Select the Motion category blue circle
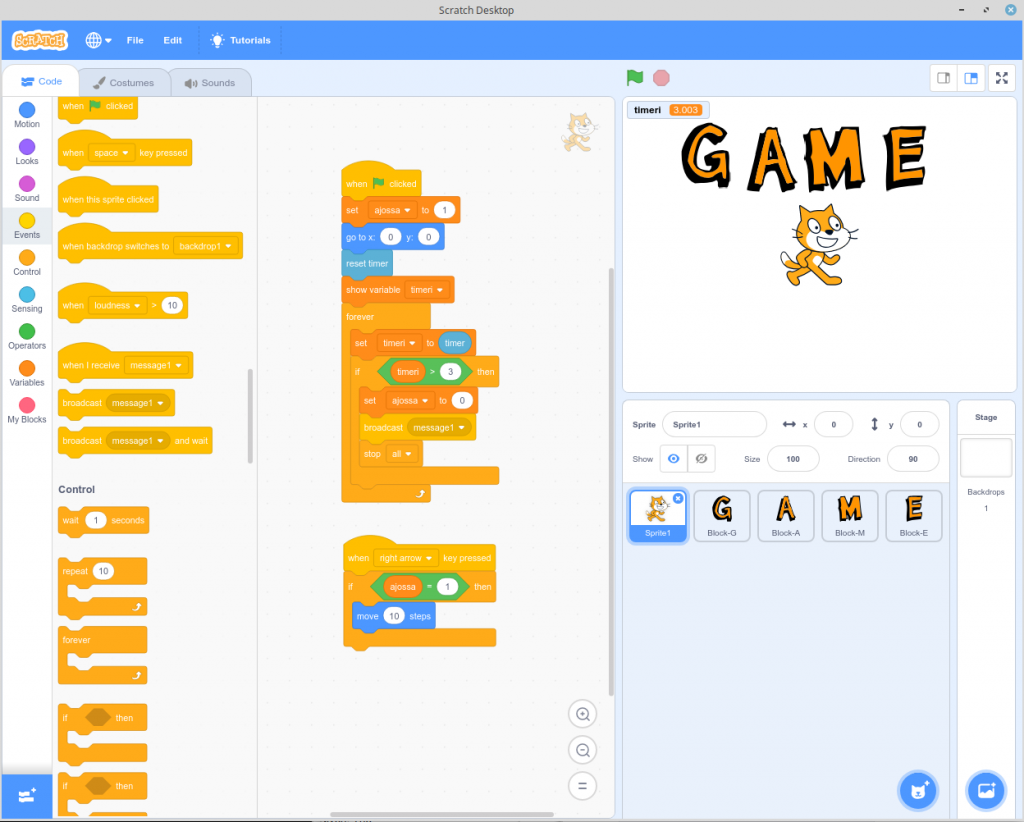Viewport: 1024px width, 822px height. (27, 110)
